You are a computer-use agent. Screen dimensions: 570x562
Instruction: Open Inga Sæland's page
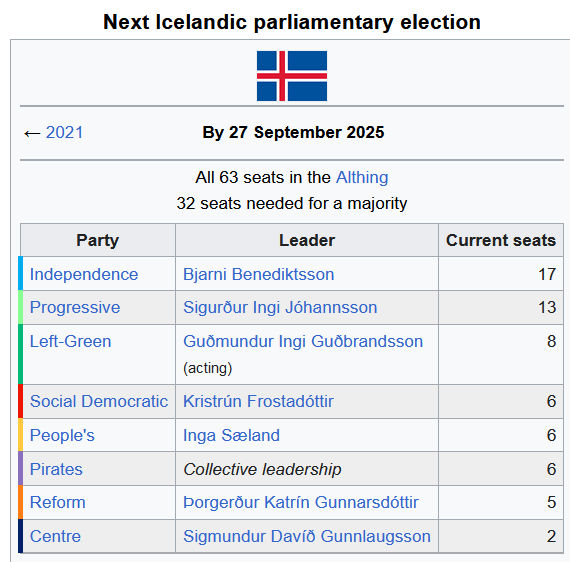pos(231,435)
